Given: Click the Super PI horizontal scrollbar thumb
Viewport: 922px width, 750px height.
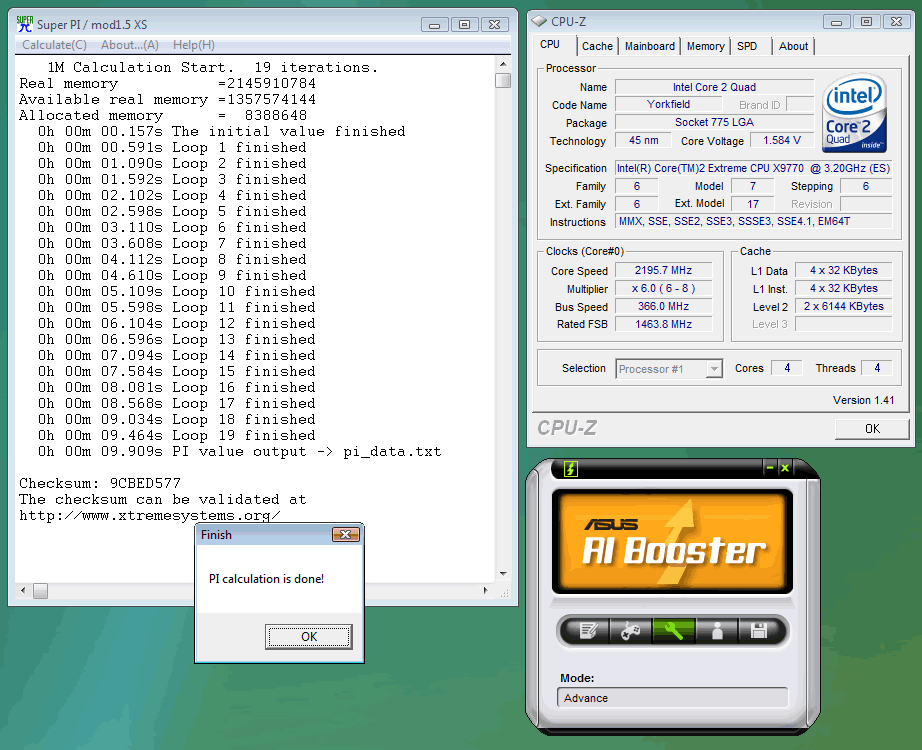Looking at the screenshot, I should (x=41, y=591).
